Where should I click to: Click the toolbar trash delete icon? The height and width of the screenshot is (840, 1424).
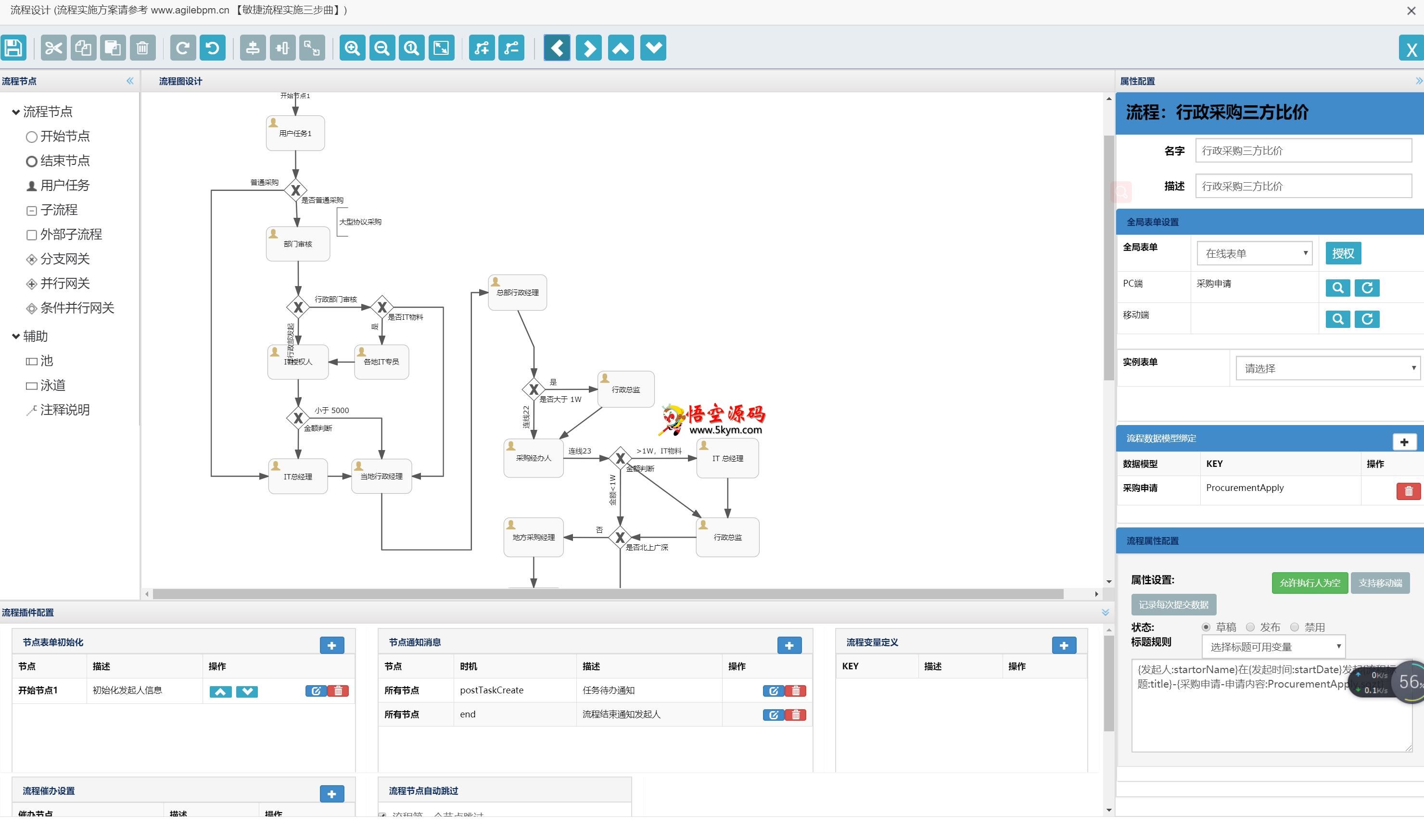click(x=143, y=48)
